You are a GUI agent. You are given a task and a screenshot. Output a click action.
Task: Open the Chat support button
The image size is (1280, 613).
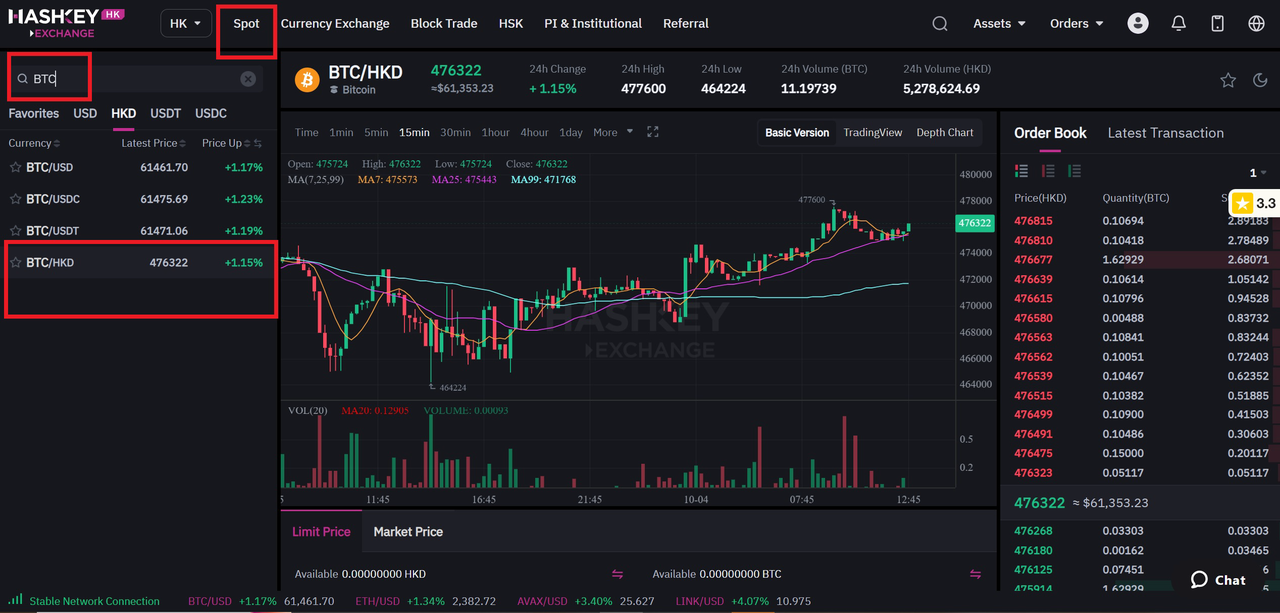click(x=1218, y=580)
